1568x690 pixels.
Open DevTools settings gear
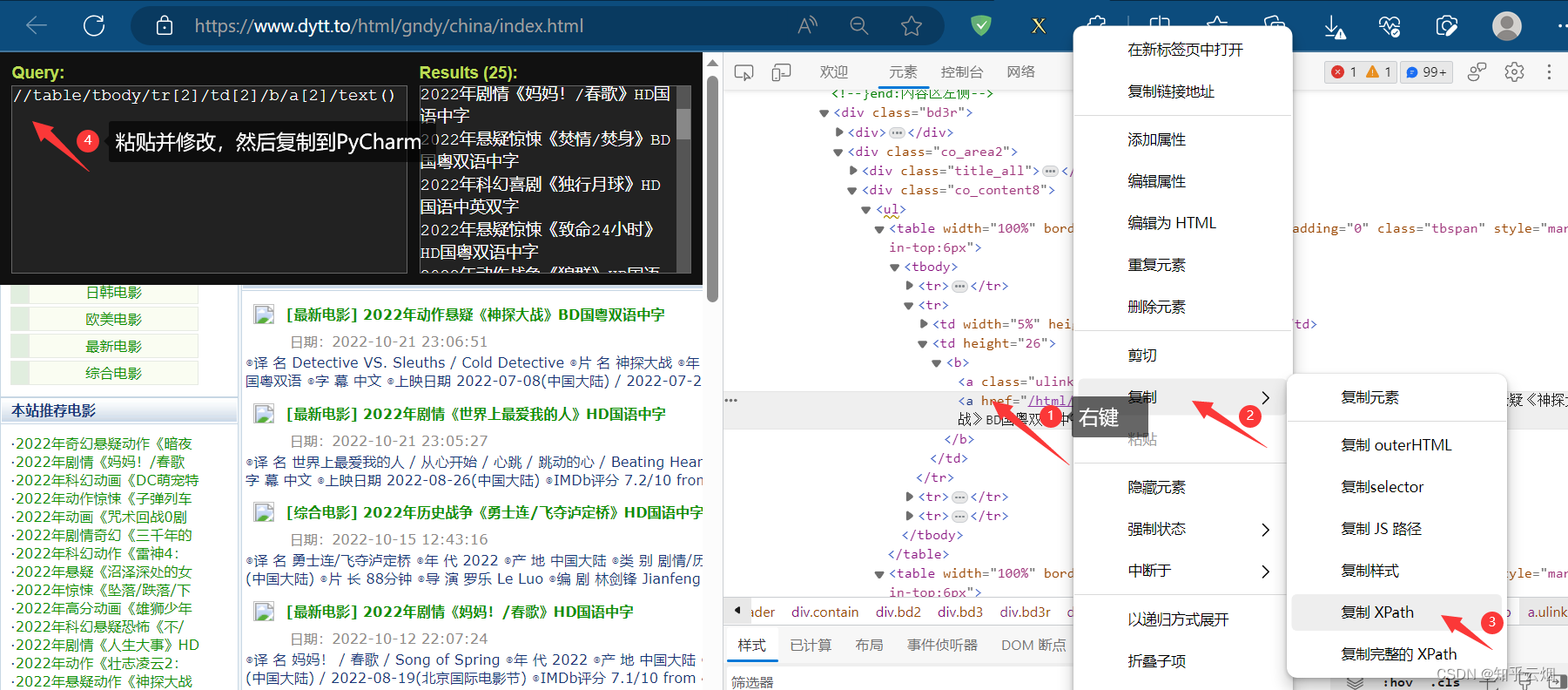(x=1515, y=72)
